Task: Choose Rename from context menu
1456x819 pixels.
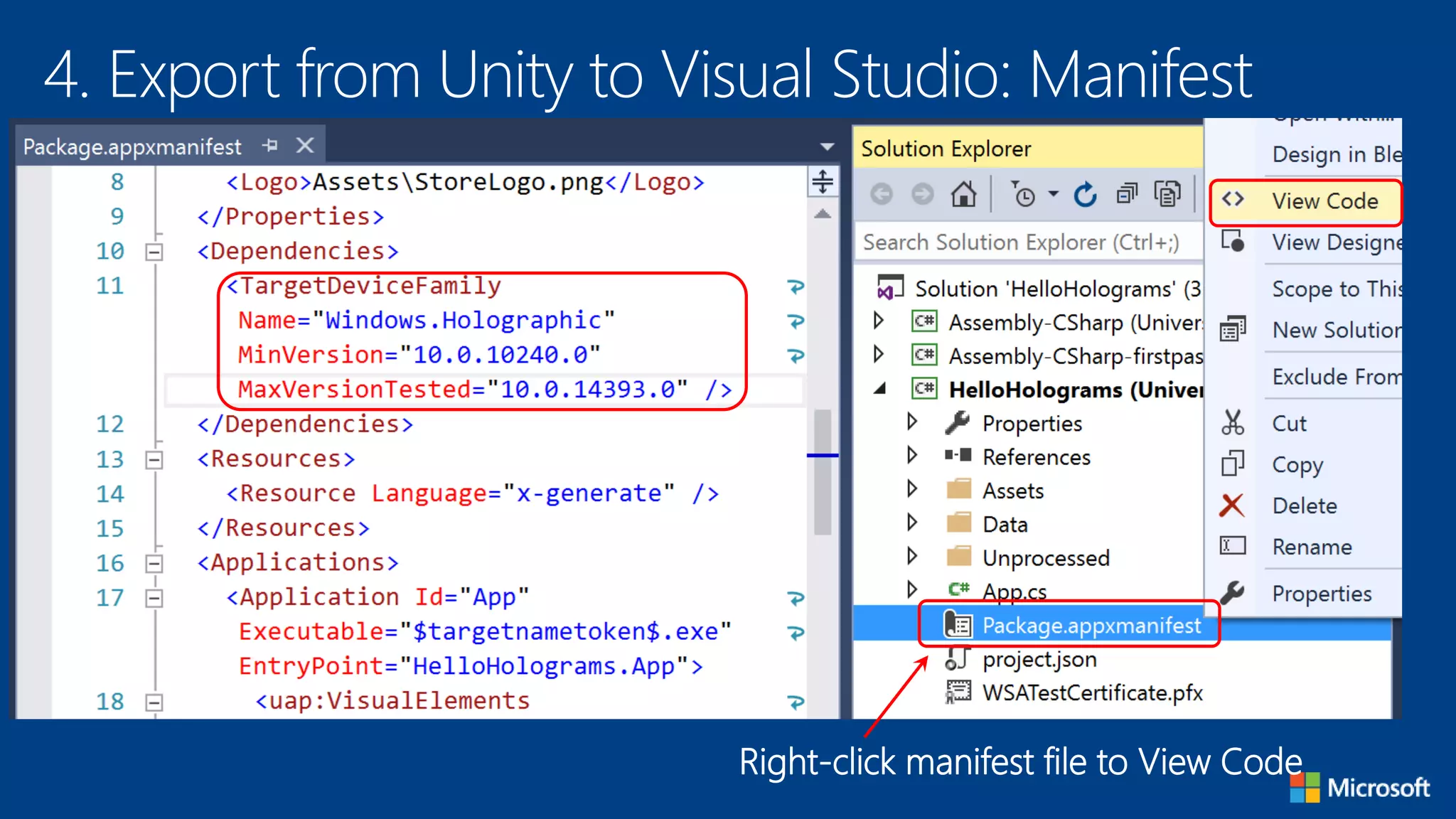Action: click(x=1305, y=547)
